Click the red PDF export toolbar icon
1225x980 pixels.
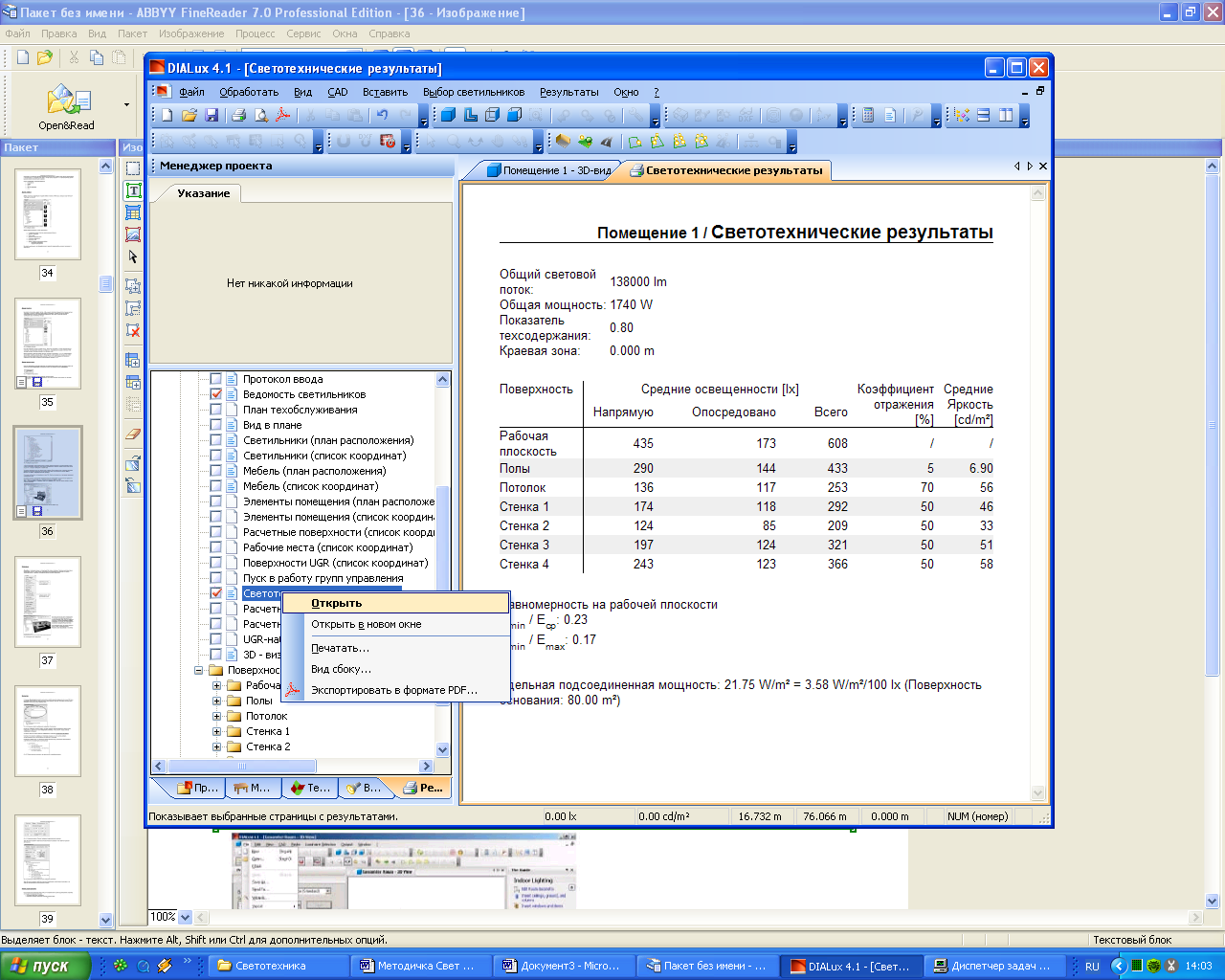(x=282, y=116)
